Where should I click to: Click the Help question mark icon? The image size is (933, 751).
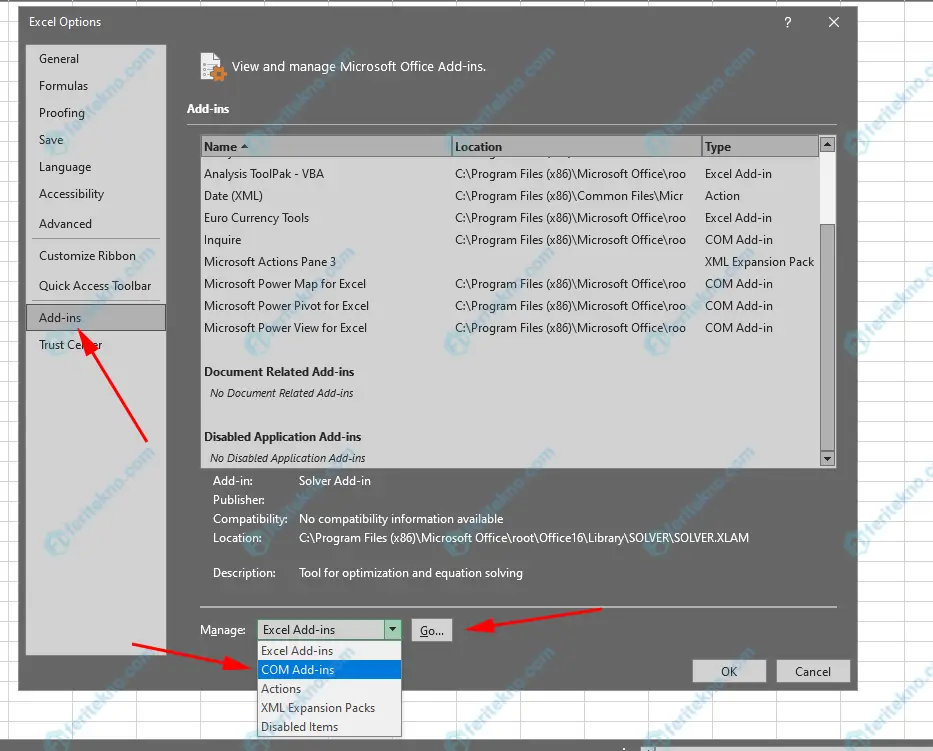(788, 23)
